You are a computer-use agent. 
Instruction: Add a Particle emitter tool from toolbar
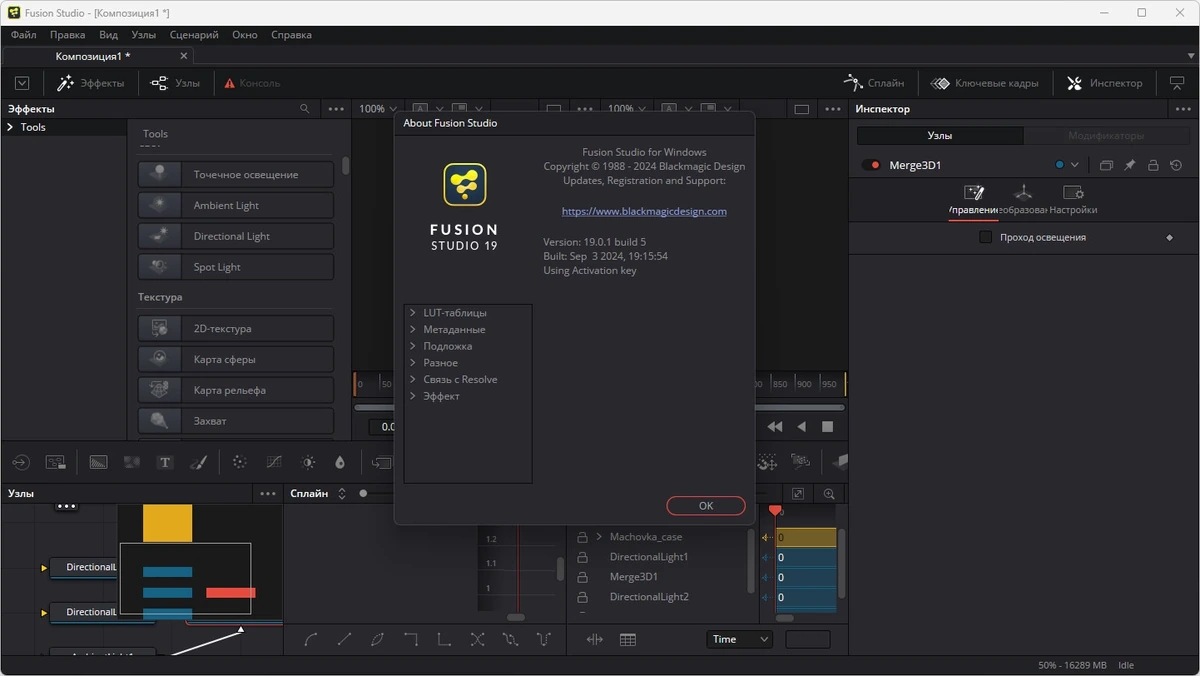click(x=239, y=462)
